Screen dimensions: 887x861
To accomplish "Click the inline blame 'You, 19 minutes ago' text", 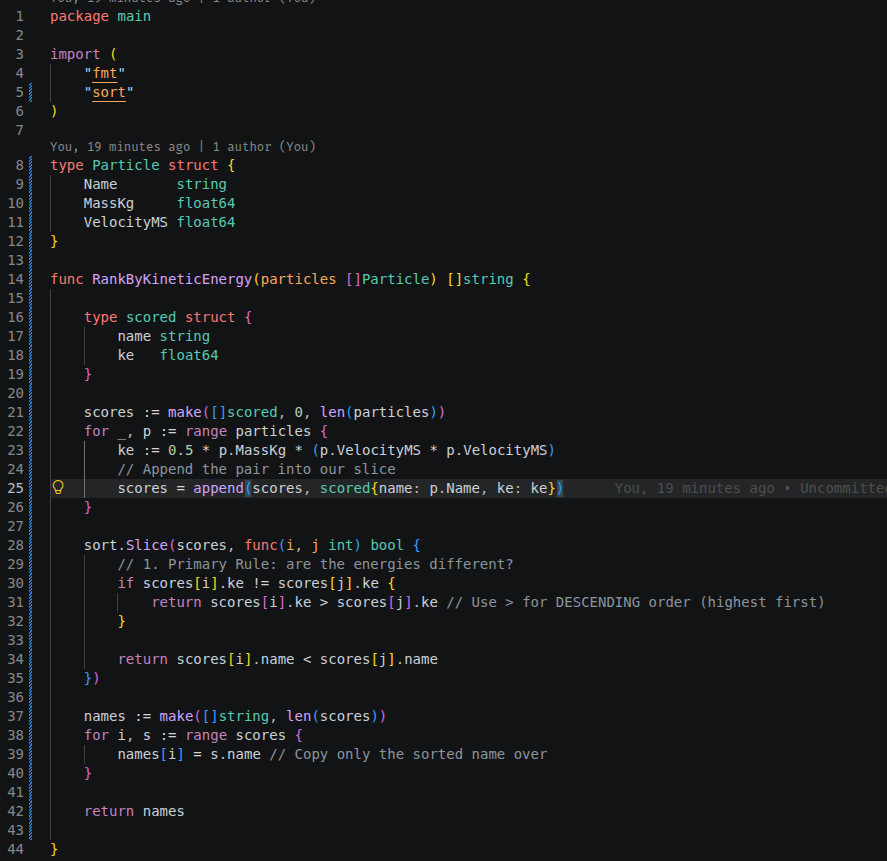I will pyautogui.click(x=695, y=488).
